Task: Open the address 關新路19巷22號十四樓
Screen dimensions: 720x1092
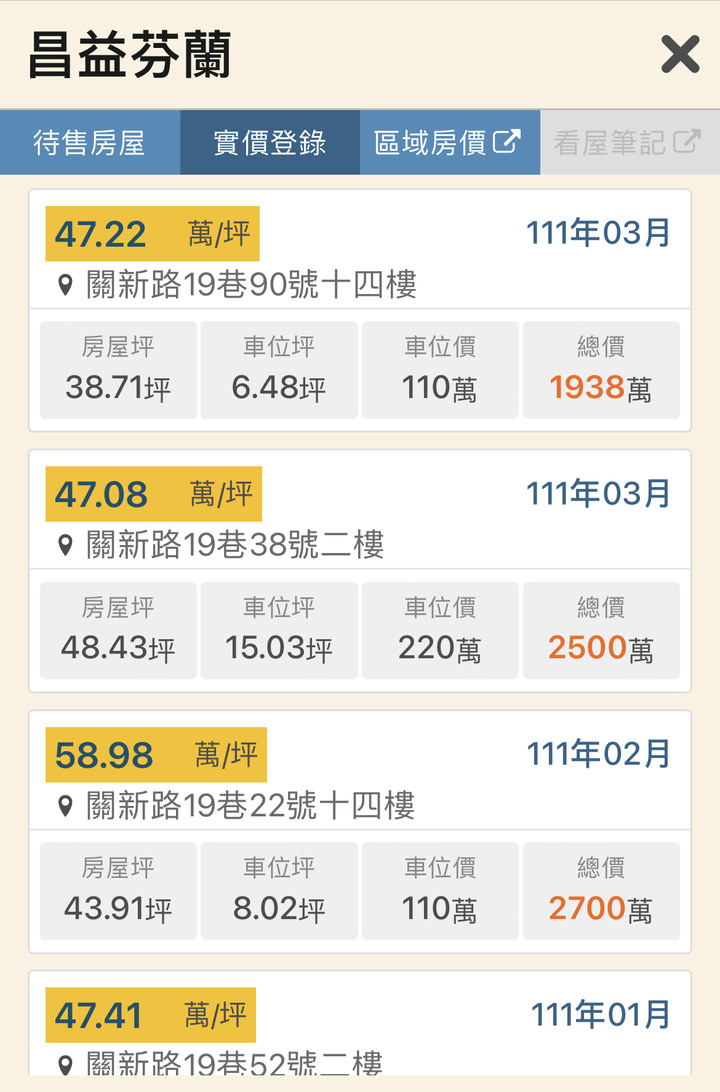Action: [x=251, y=806]
